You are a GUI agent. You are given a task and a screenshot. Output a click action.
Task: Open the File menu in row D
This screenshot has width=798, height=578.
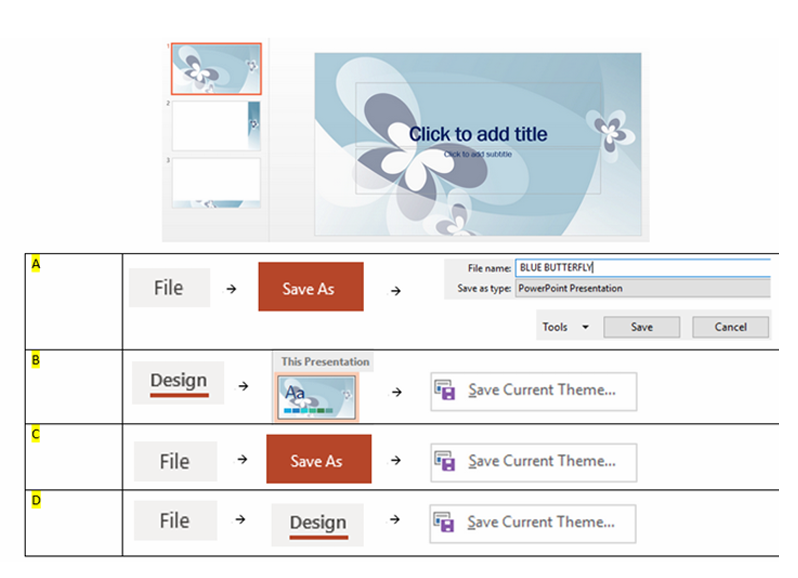coord(175,521)
